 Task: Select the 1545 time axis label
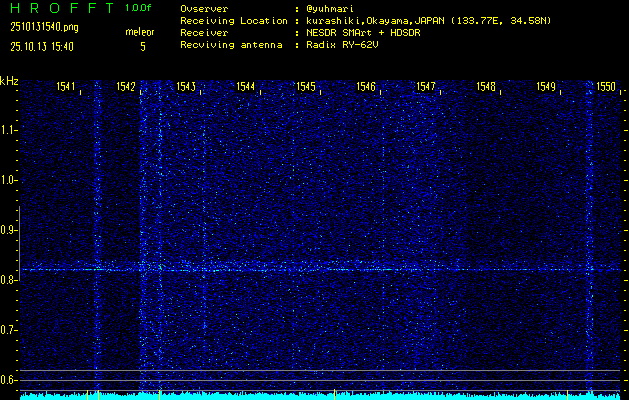point(306,86)
